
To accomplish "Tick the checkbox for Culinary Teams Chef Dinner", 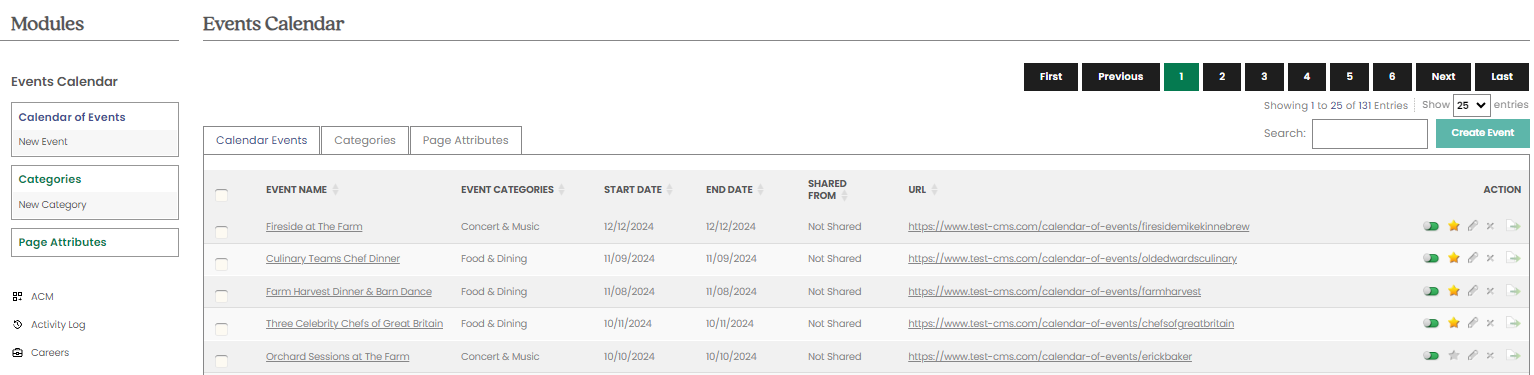I will click(x=221, y=264).
